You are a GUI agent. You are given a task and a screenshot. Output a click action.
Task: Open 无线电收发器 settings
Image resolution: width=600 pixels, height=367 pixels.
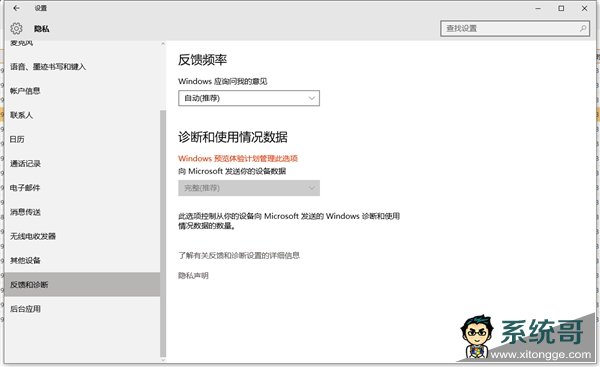point(33,236)
